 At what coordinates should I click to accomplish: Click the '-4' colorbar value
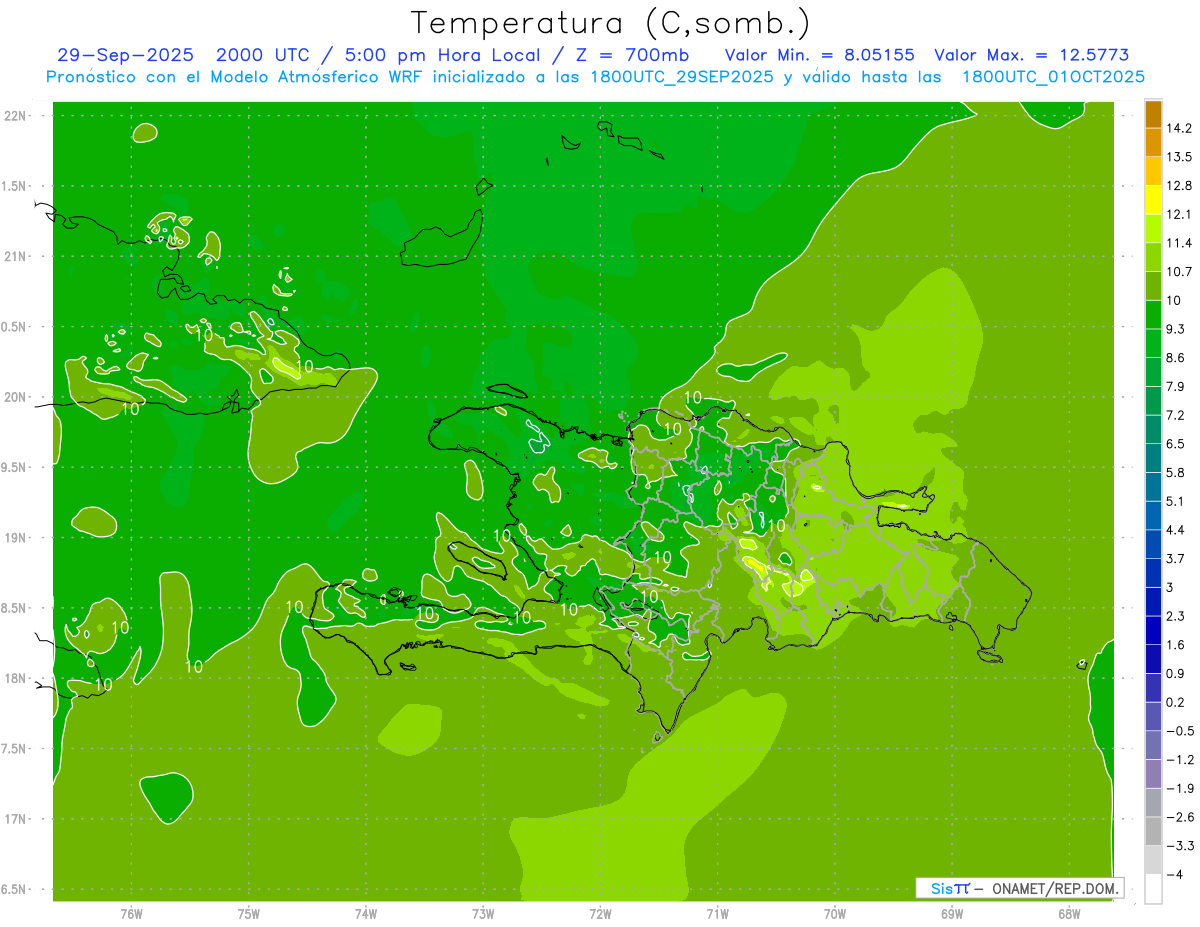[x=1174, y=875]
